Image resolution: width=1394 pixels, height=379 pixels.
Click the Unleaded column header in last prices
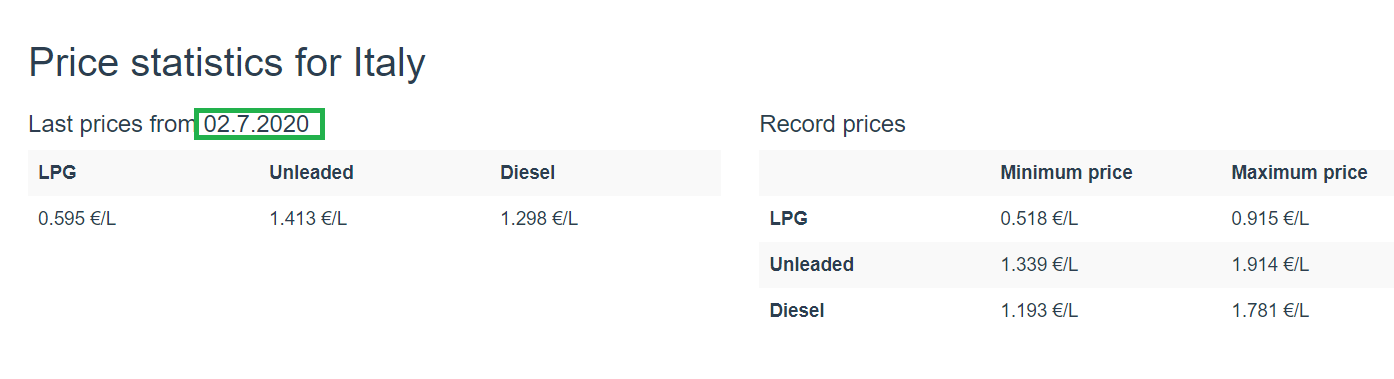311,172
